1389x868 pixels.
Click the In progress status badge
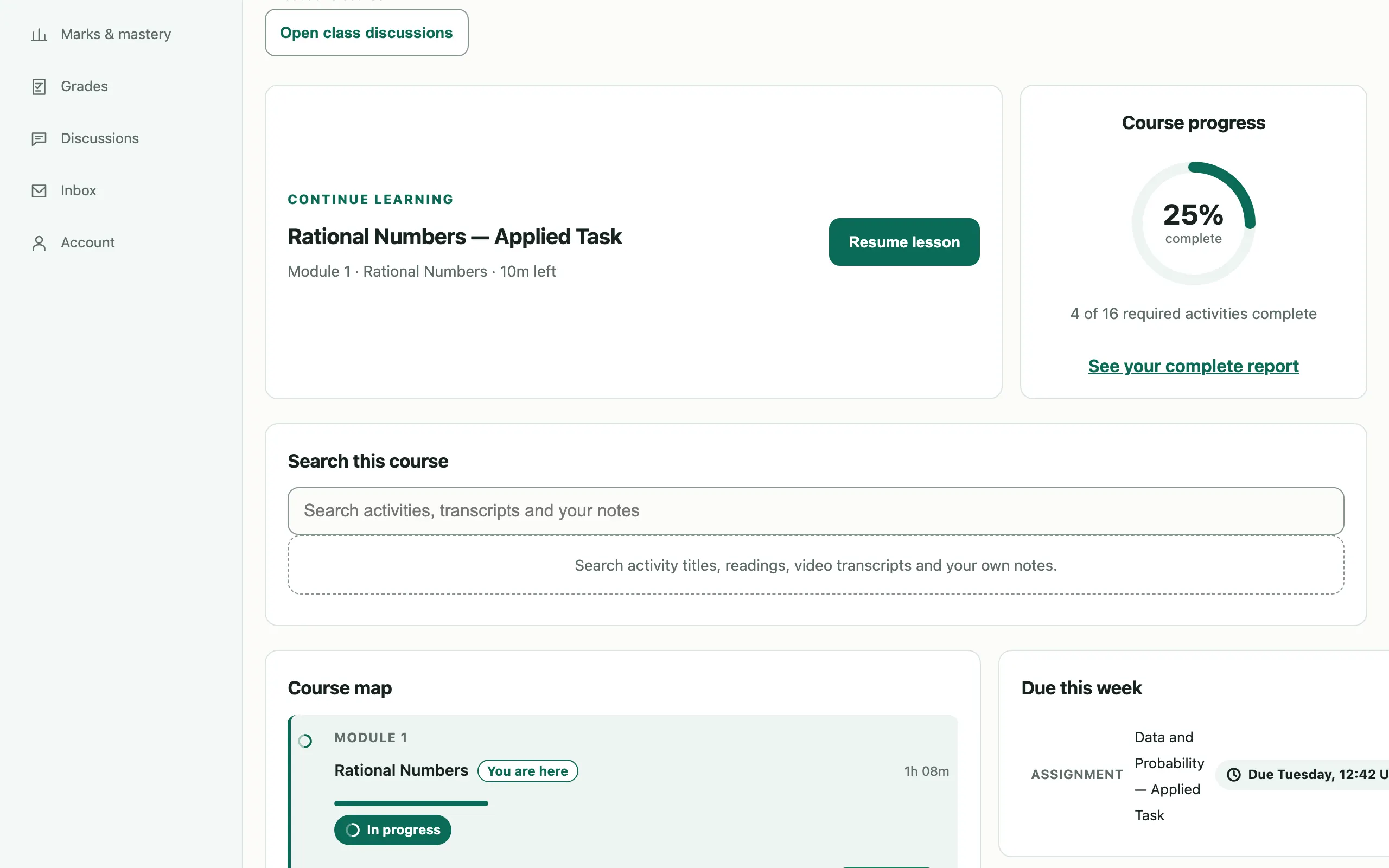(393, 829)
